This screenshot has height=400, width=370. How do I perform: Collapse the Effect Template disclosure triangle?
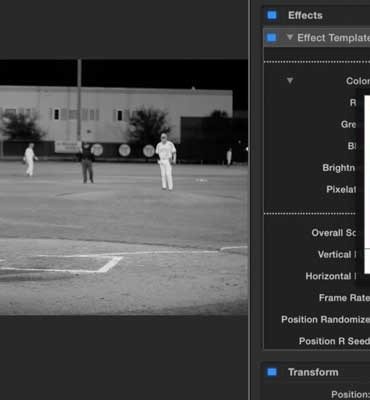click(x=290, y=37)
